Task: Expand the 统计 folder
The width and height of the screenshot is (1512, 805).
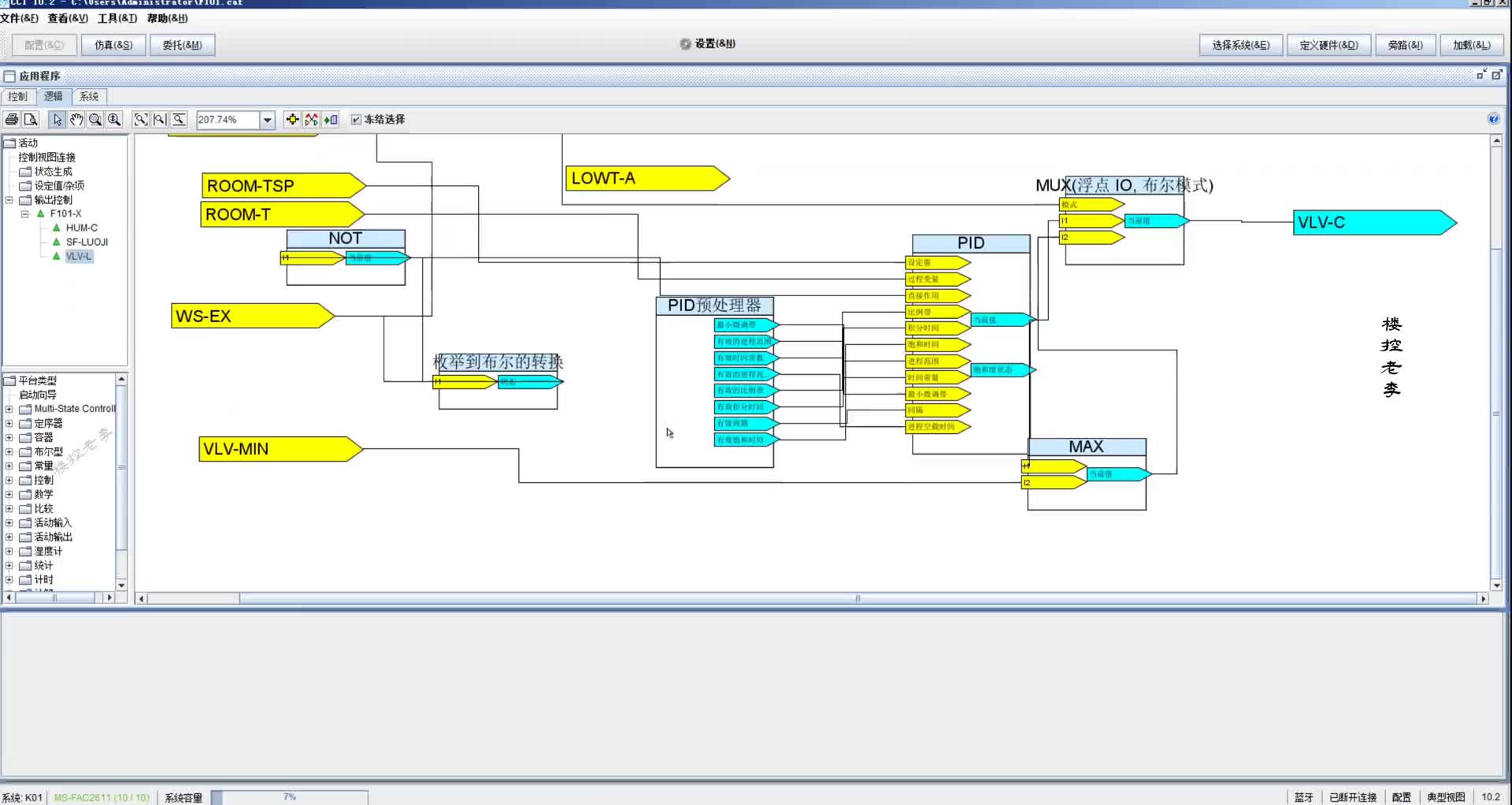Action: [9, 566]
